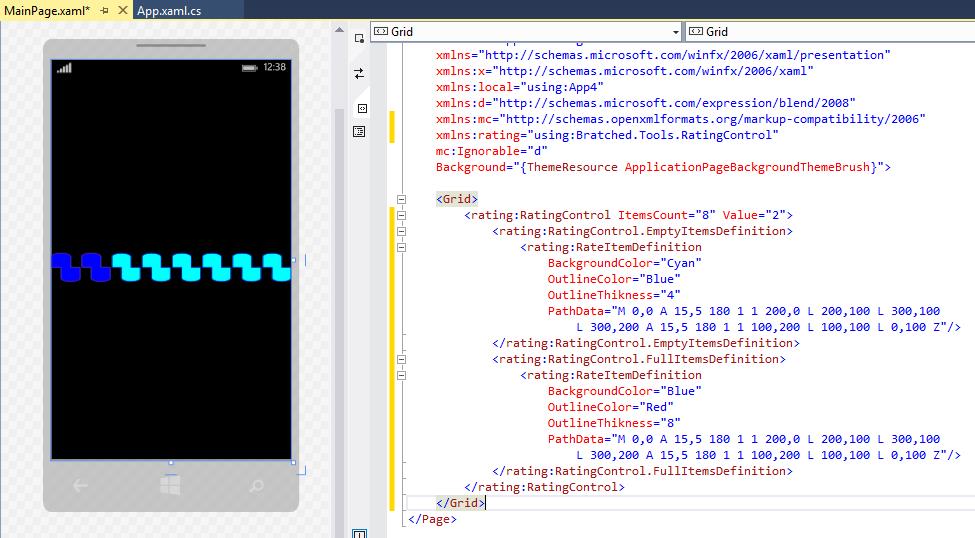
Task: Click the closing </Grid> tag
Action: click(460, 503)
